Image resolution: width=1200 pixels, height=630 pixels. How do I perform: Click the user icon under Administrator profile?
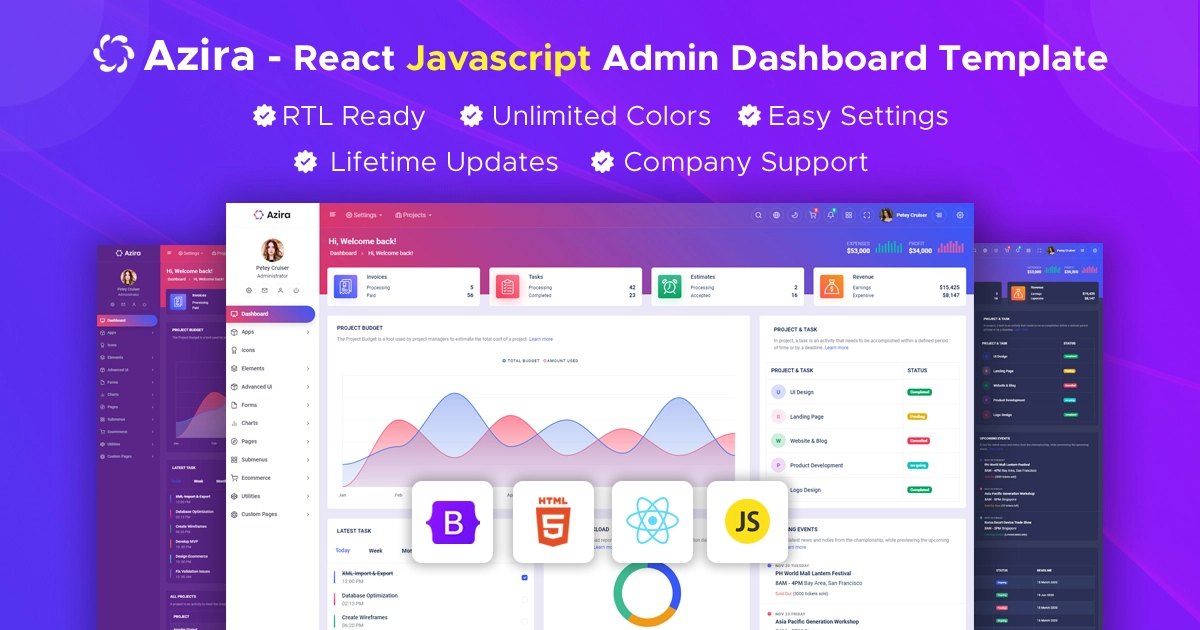coord(280,290)
